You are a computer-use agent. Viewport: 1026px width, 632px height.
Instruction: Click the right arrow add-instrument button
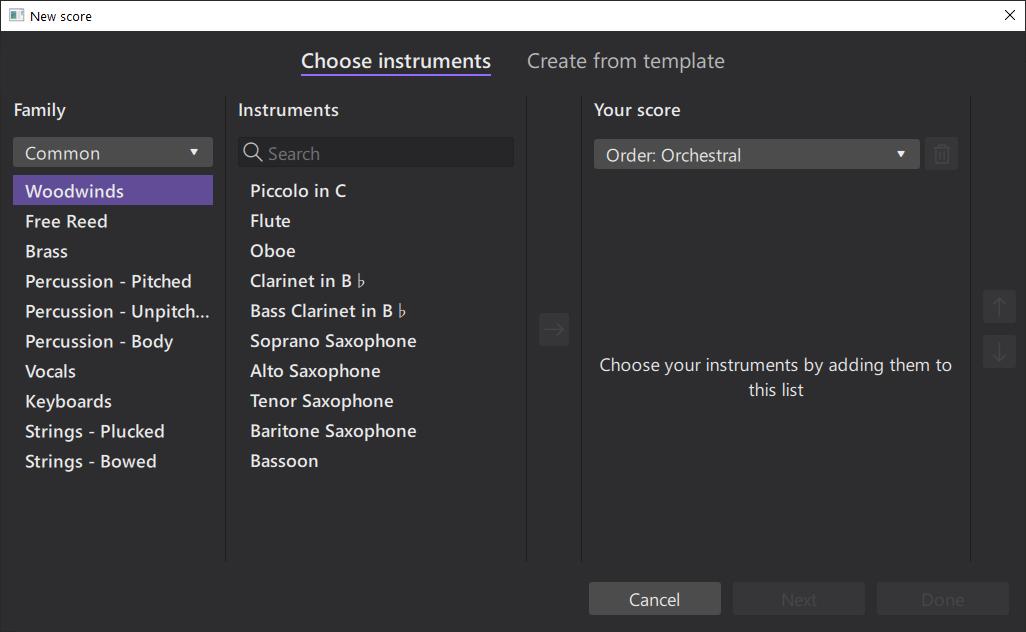pyautogui.click(x=554, y=329)
